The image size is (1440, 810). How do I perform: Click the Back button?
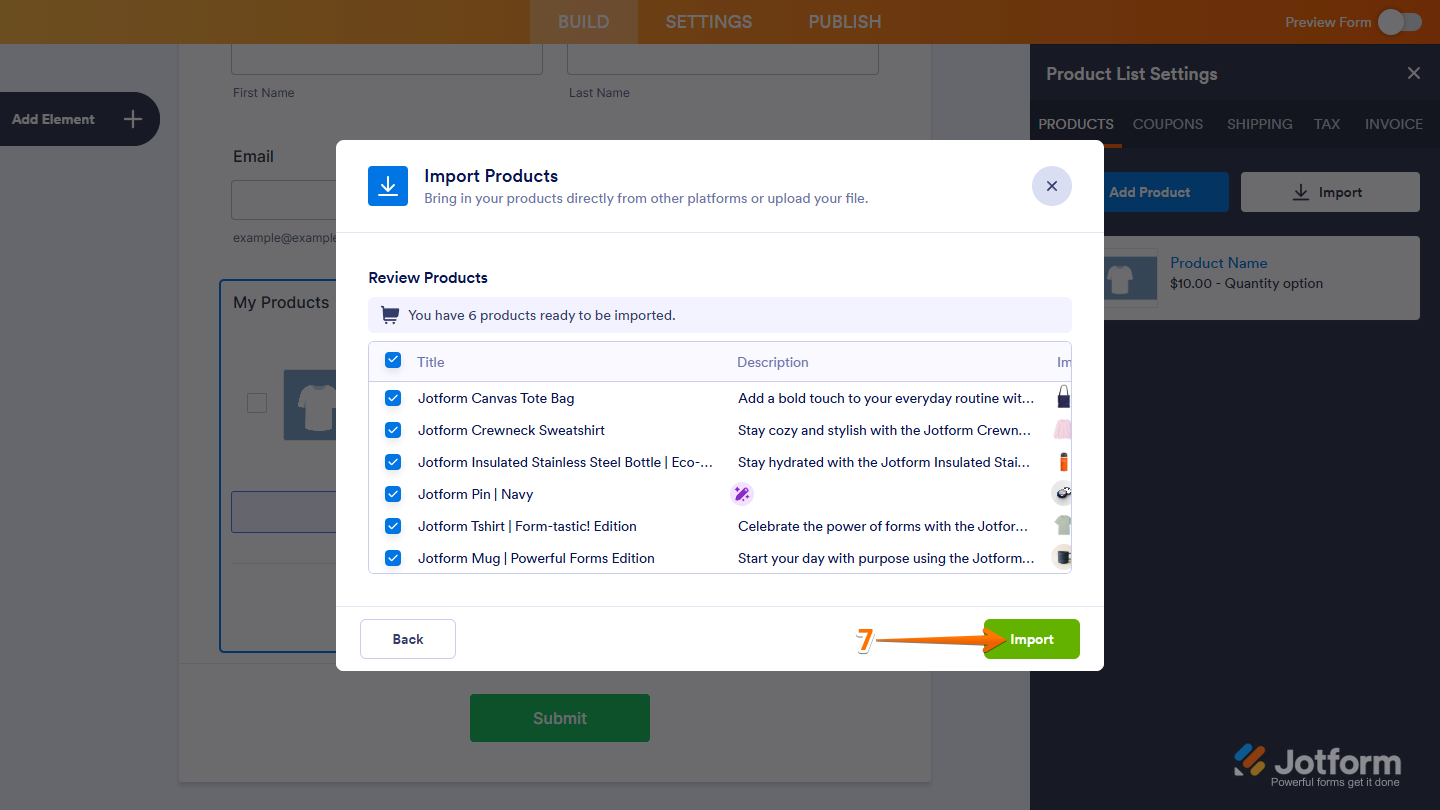point(407,638)
